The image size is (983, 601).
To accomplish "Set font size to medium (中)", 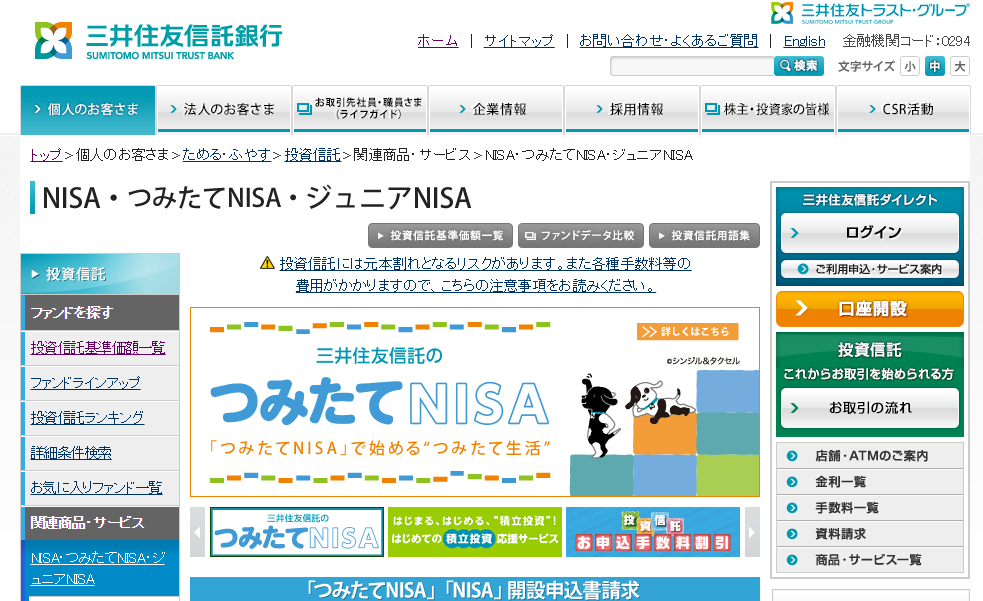I will 935,66.
